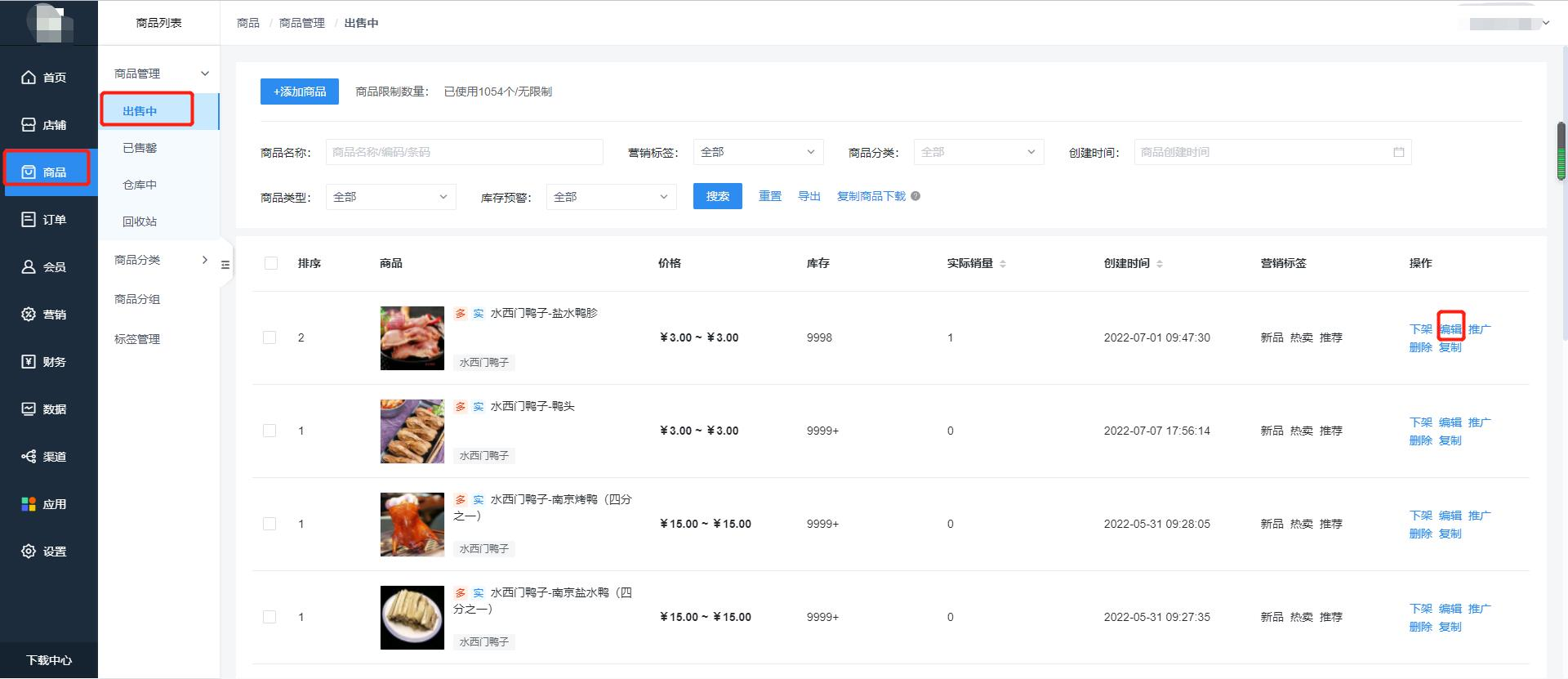The width and height of the screenshot is (1568, 679).
Task: Click the help icon beside 复制商品下载
Action: click(915, 196)
